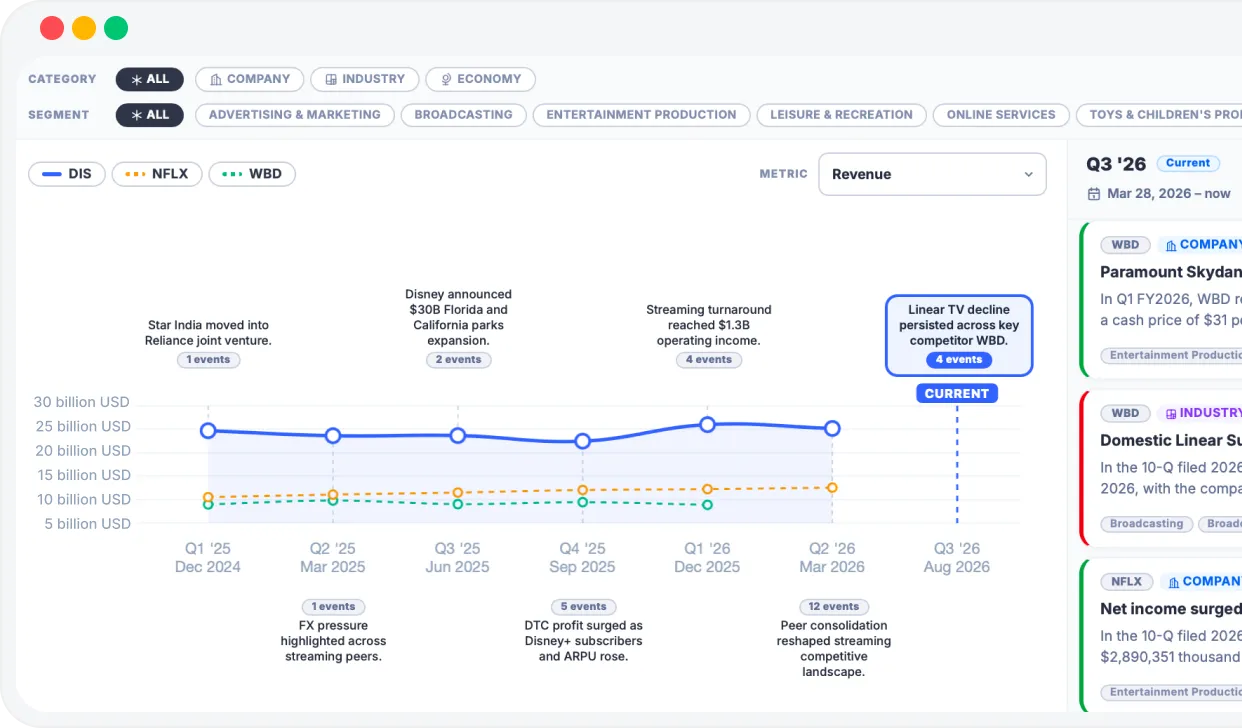Screen dimensions: 1242x728
Task: Click the NFLX tag on Net income card
Action: (x=1127, y=581)
